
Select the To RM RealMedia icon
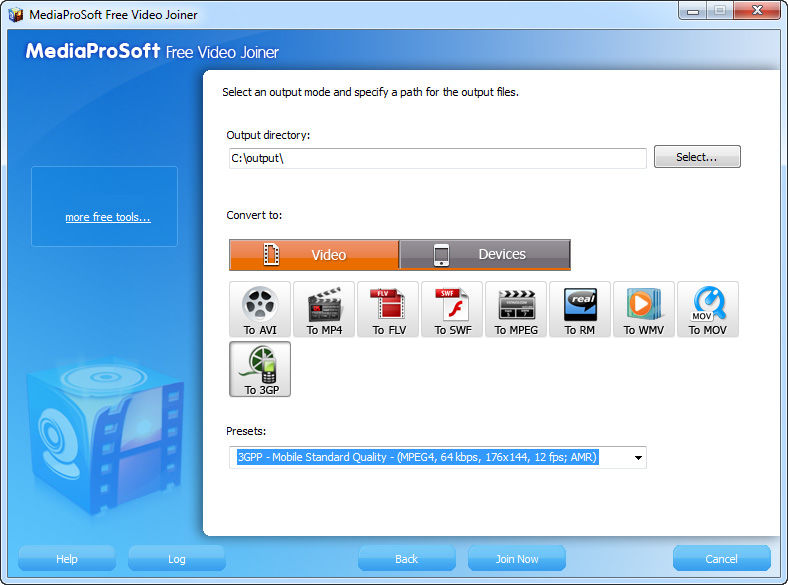coord(580,309)
